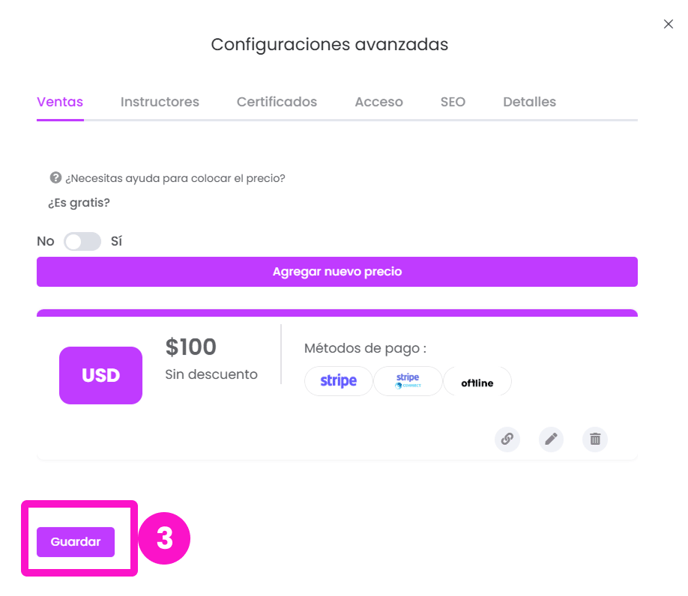This screenshot has width=688, height=596.
Task: Toggle the ¿Es gratis? switch
Action: 82,241
